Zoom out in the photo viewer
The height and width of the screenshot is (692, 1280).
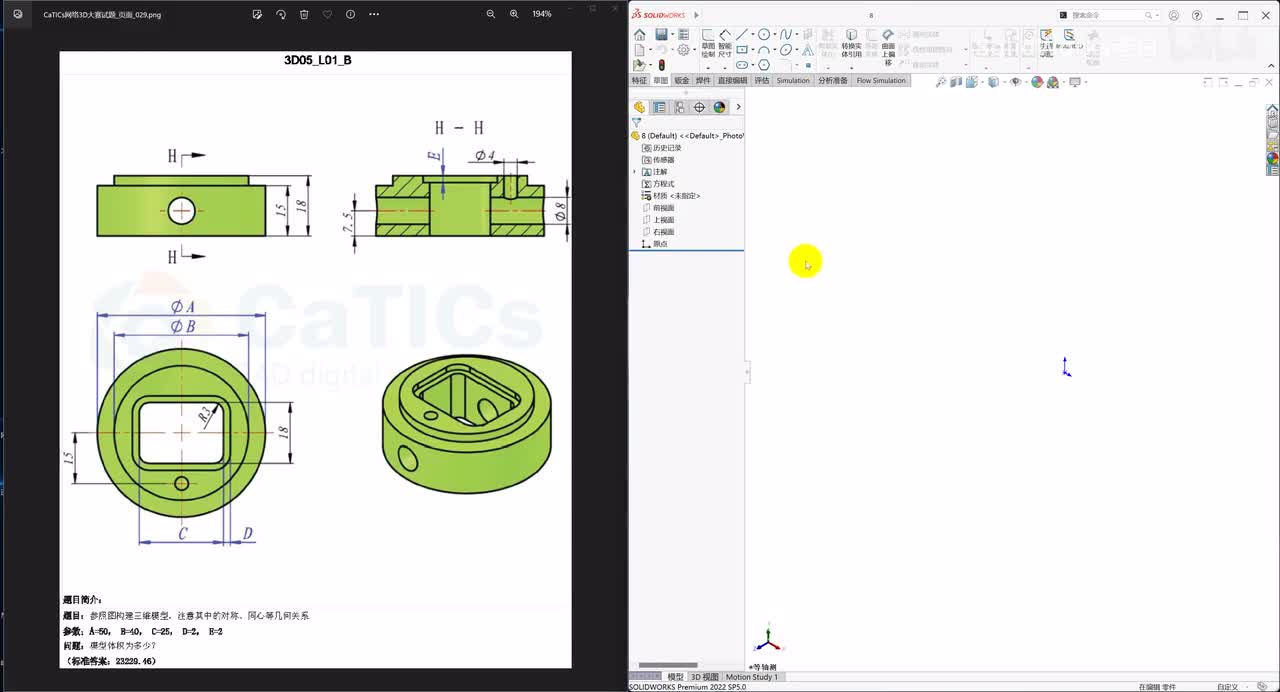491,14
